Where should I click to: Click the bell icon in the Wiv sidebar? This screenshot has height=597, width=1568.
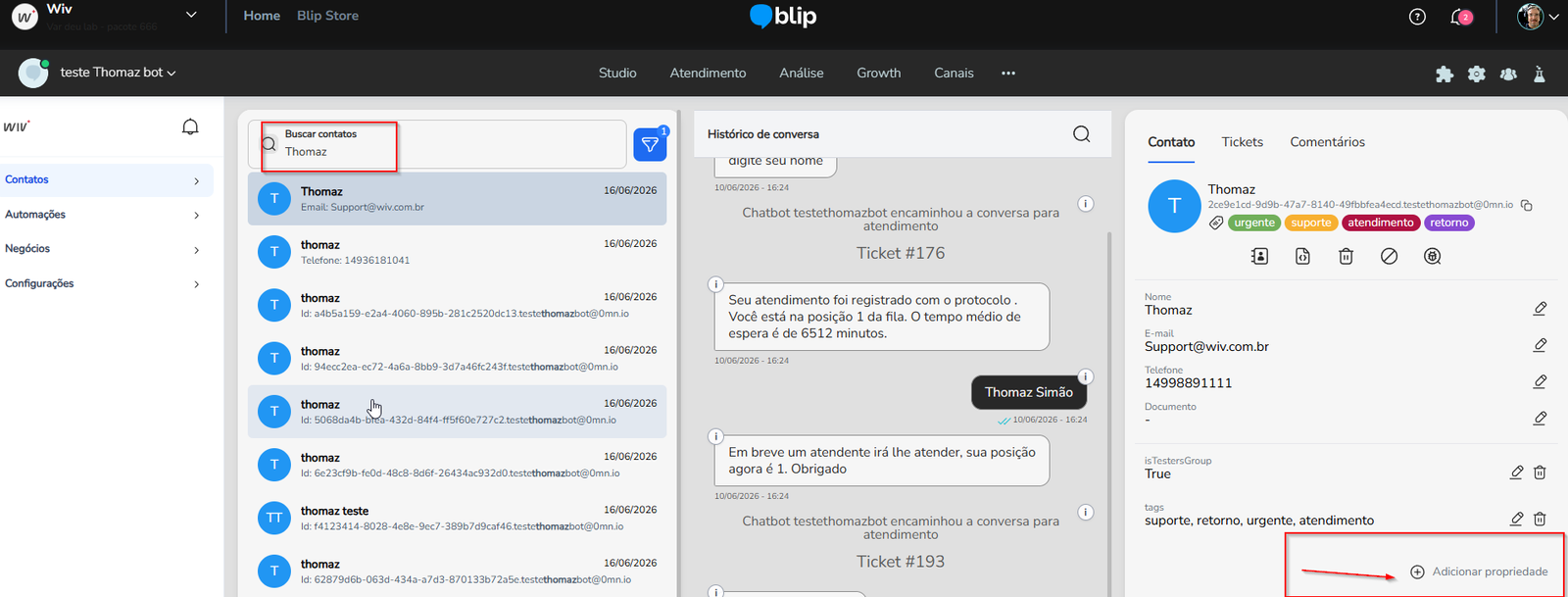[x=190, y=126]
